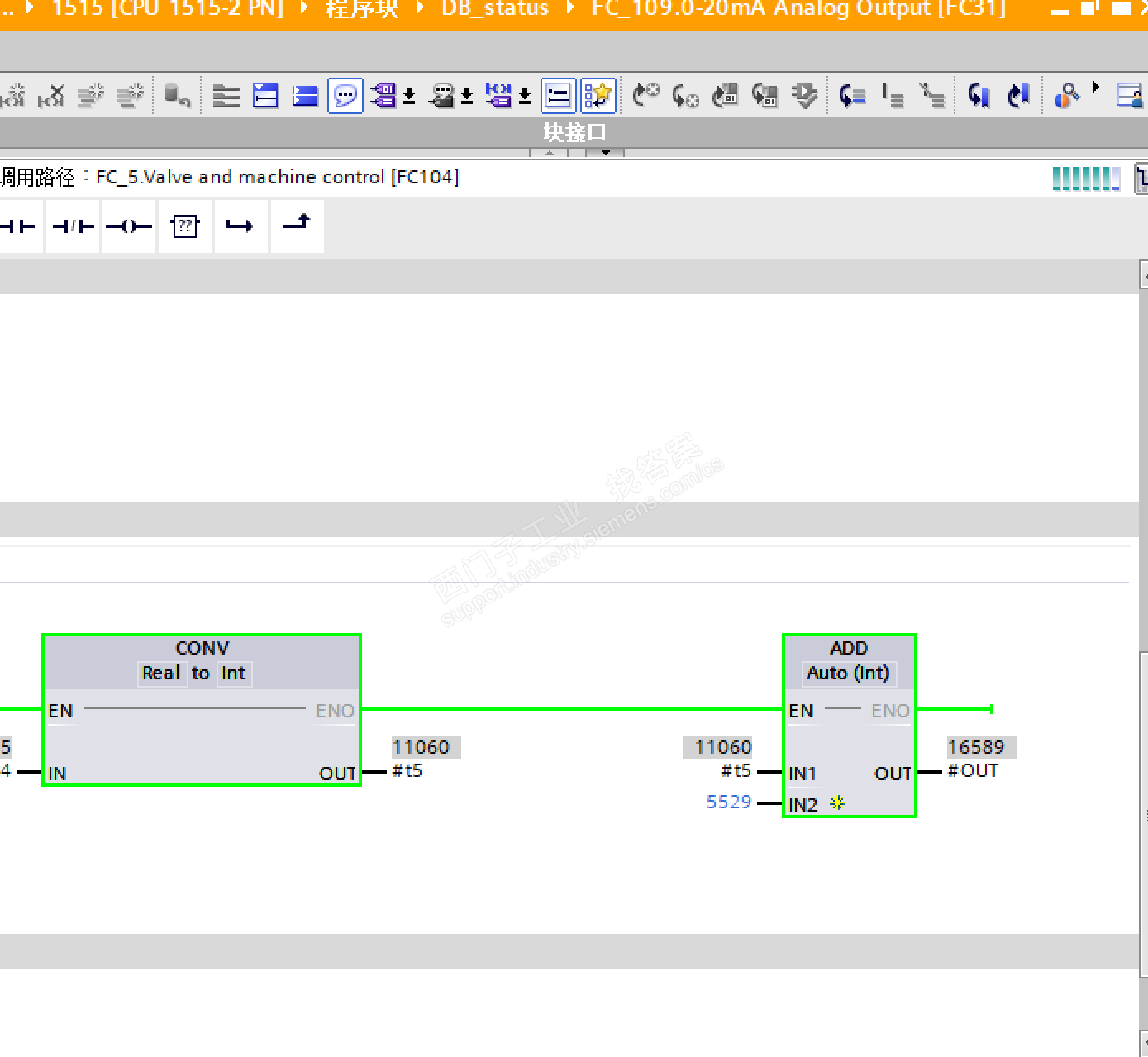Toggle the favorites star display button
The image size is (1148, 1057).
click(598, 96)
